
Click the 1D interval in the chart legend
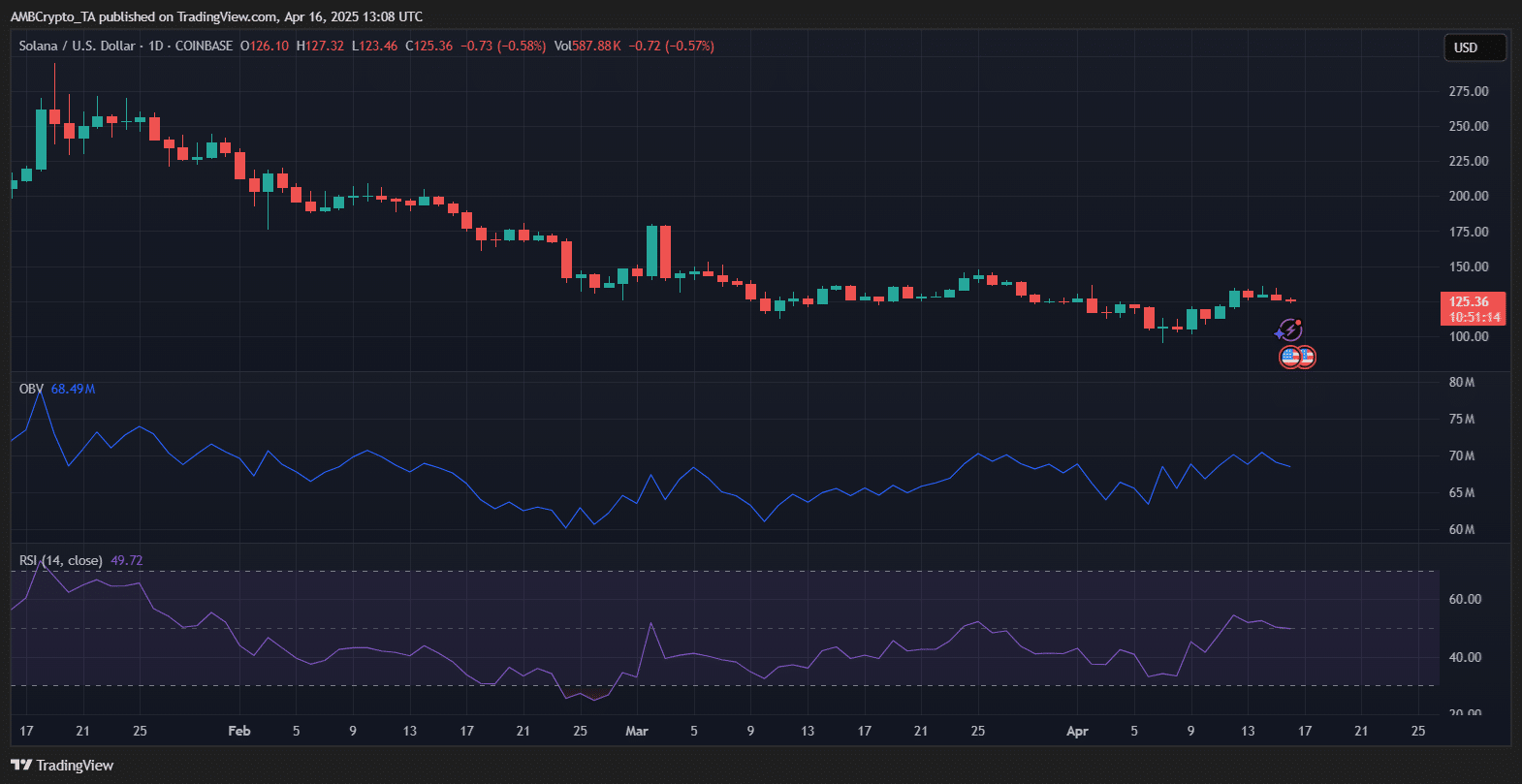pyautogui.click(x=155, y=46)
